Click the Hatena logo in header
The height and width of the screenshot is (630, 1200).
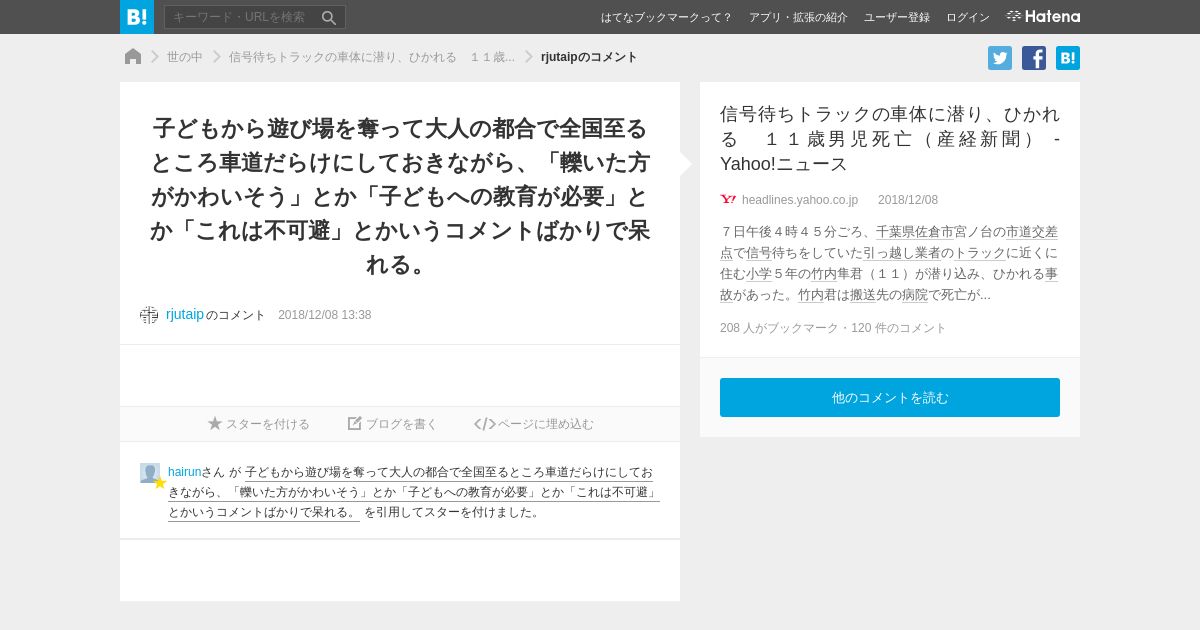pos(1043,16)
